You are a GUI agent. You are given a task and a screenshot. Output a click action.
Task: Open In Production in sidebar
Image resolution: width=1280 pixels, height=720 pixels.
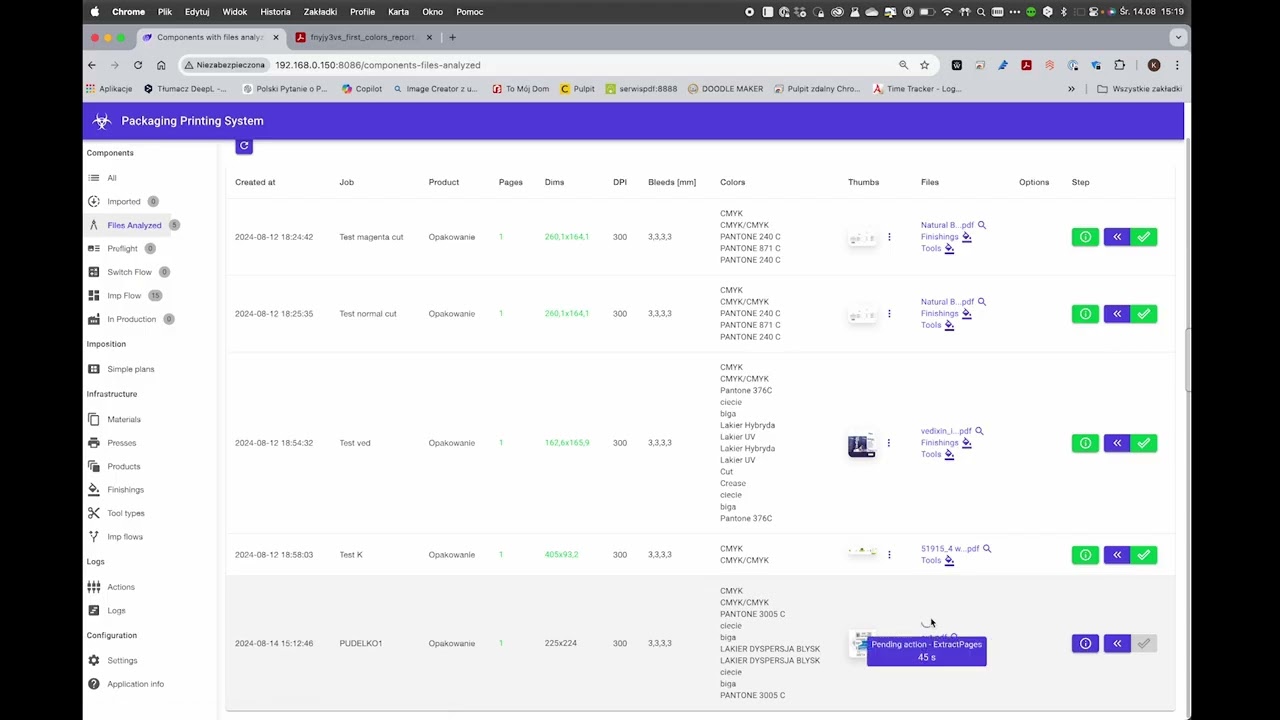[131, 319]
